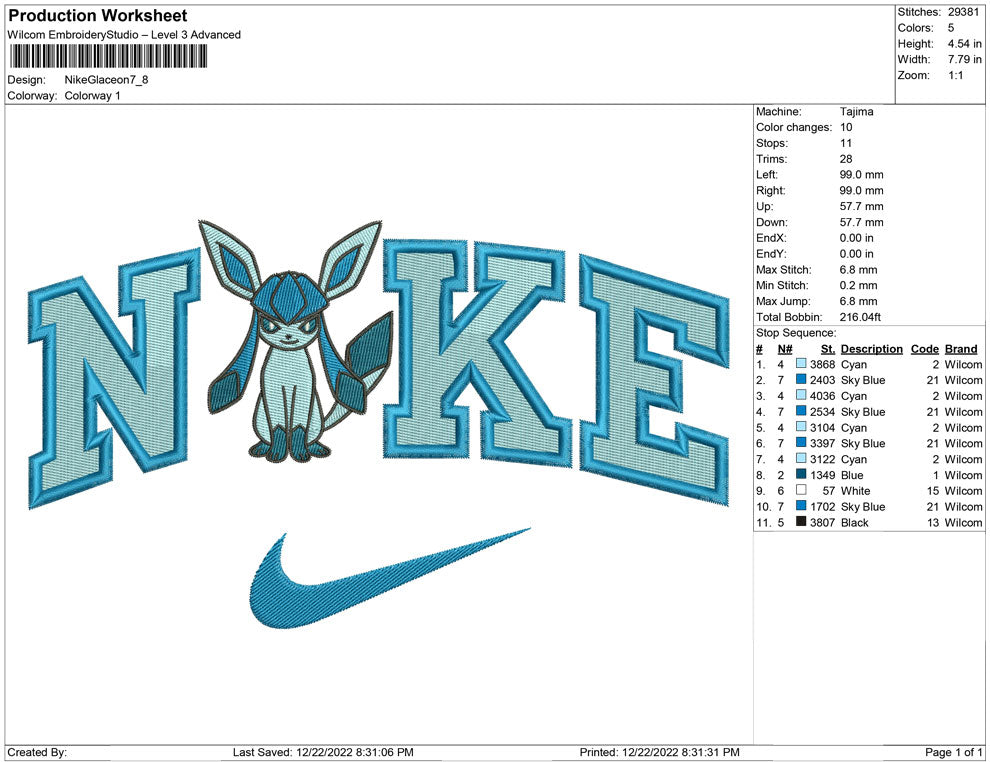Click the "EndX:" label
Viewport: 990px width, 762px height.
click(771, 238)
